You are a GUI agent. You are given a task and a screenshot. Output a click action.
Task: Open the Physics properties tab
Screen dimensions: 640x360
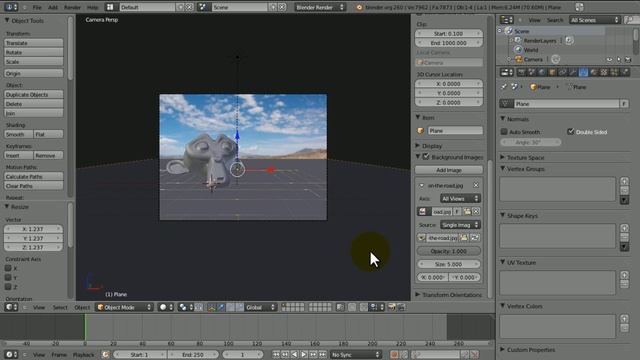[625, 72]
